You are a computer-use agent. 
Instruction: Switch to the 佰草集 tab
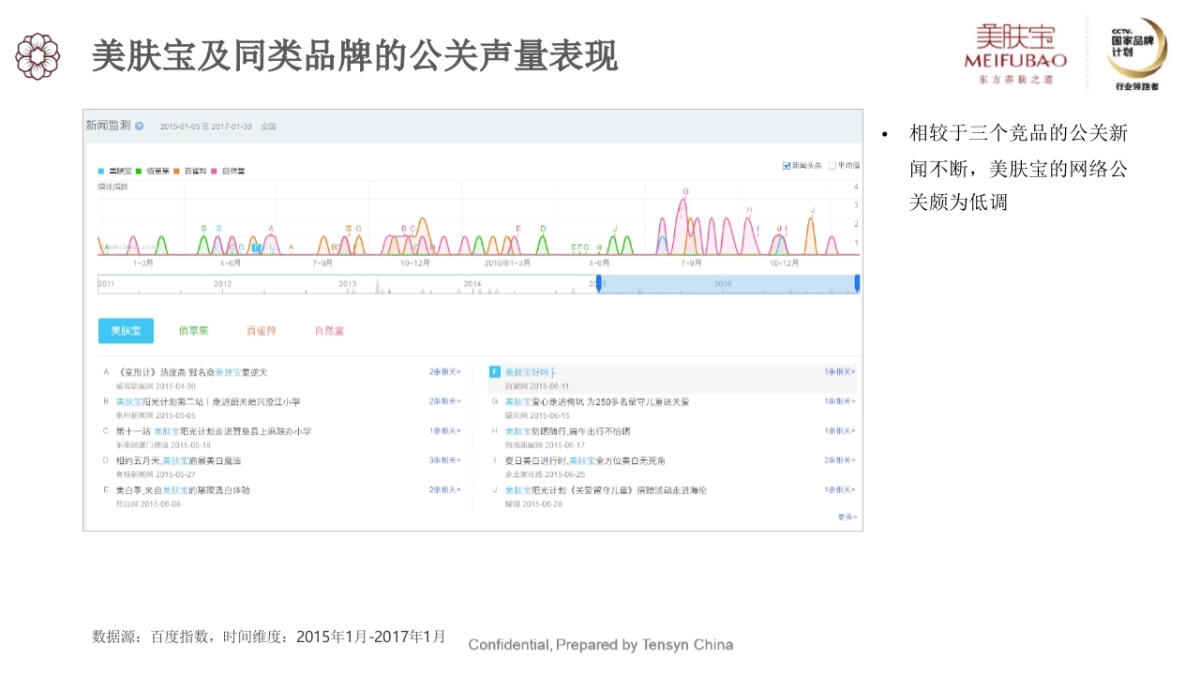[193, 330]
